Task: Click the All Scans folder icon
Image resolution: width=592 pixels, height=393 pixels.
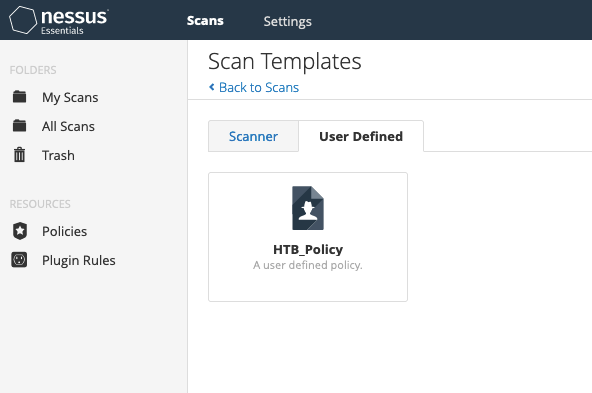Action: tap(19, 125)
